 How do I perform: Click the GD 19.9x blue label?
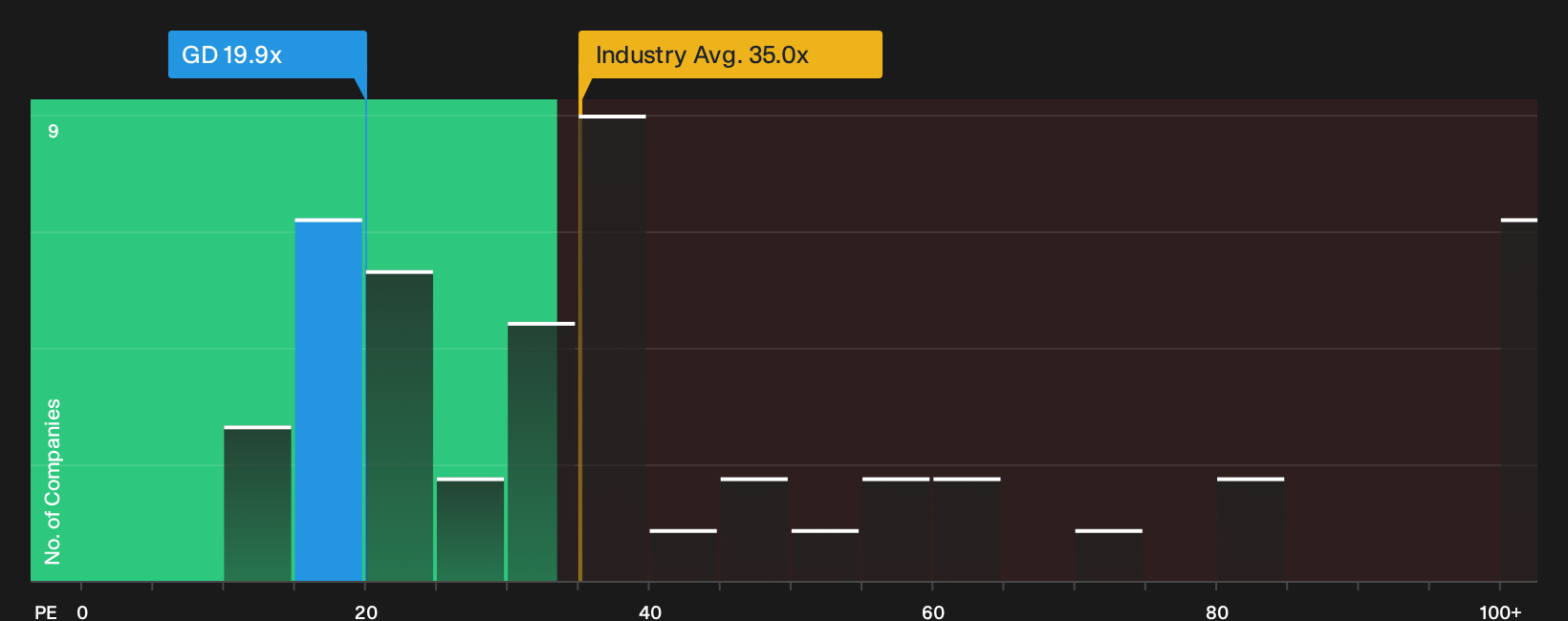(268, 54)
